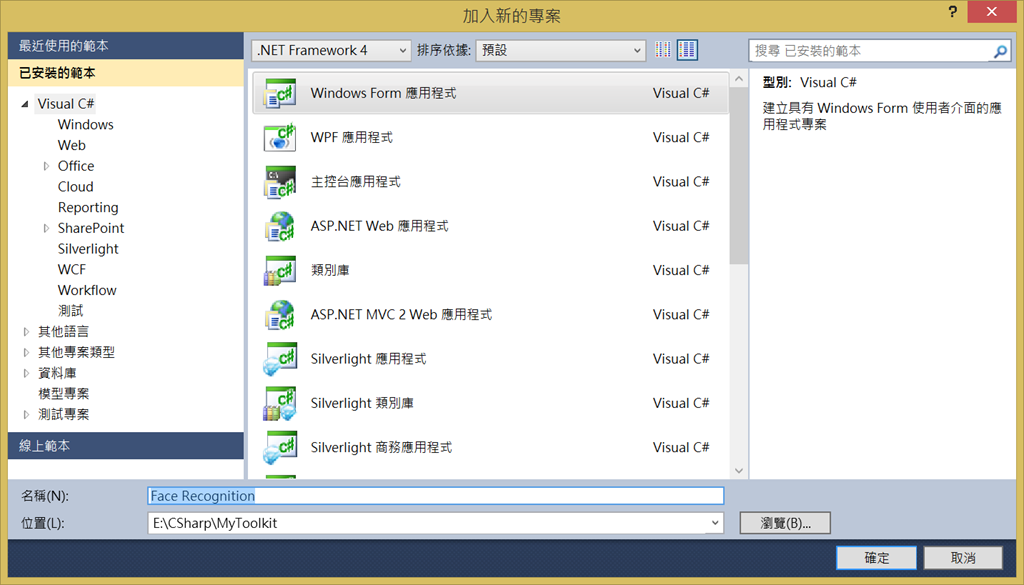Select the Windows category in tree

coord(86,124)
